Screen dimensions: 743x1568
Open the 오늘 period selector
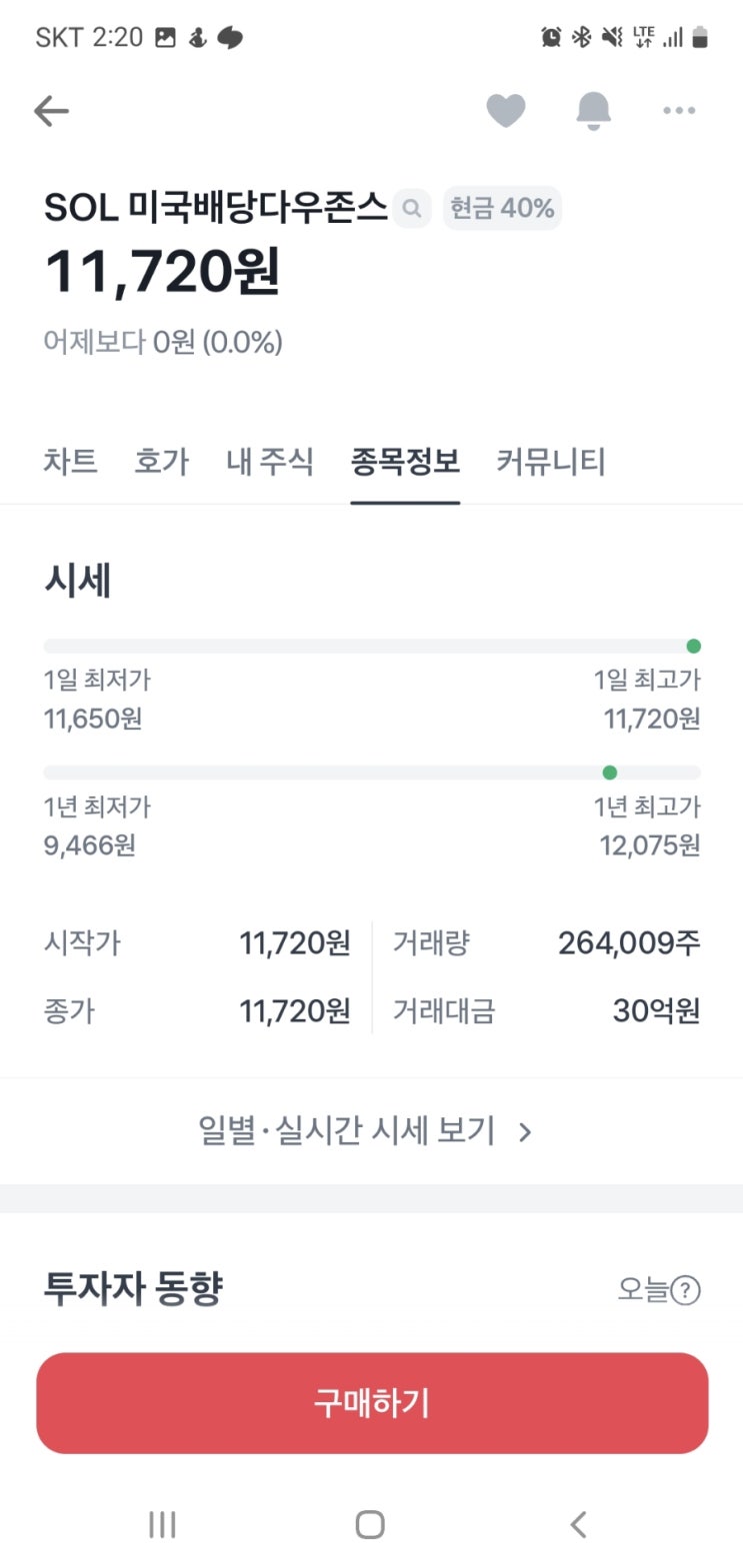pyautogui.click(x=642, y=1290)
